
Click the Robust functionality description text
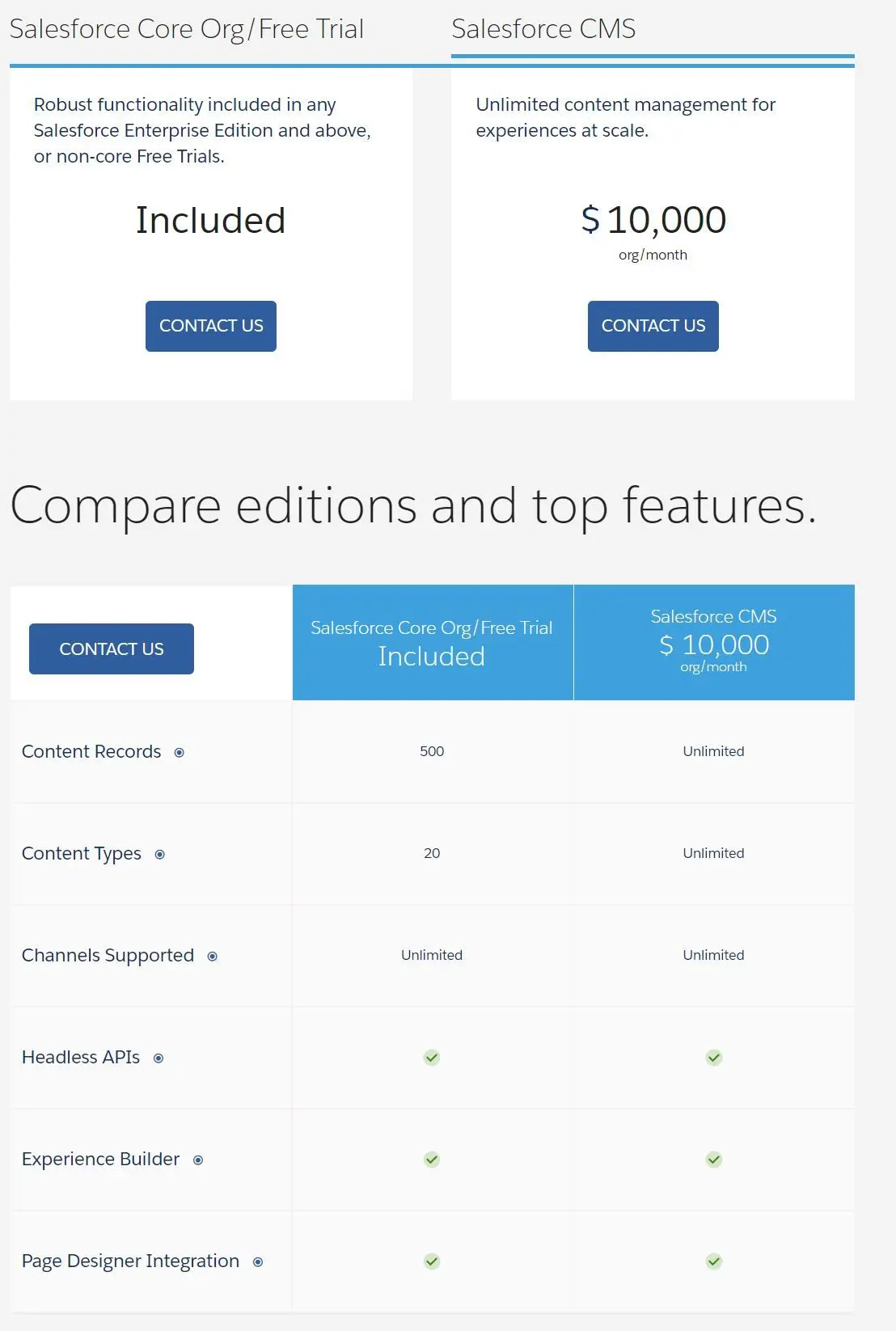pos(202,130)
